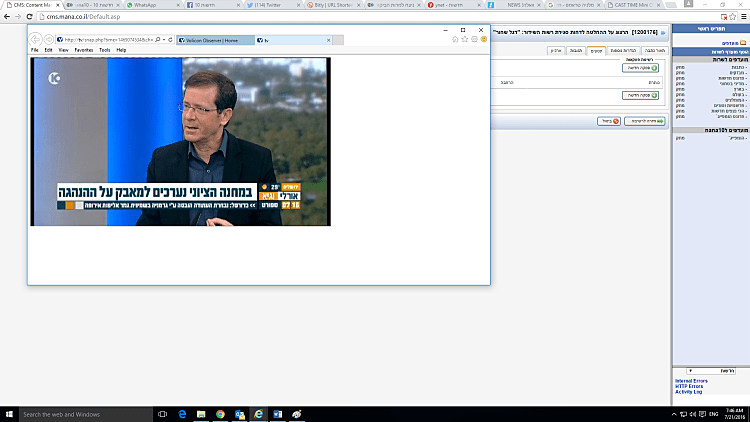The width and height of the screenshot is (750, 422).
Task: Open the Internal Errors link
Action: pyautogui.click(x=691, y=380)
